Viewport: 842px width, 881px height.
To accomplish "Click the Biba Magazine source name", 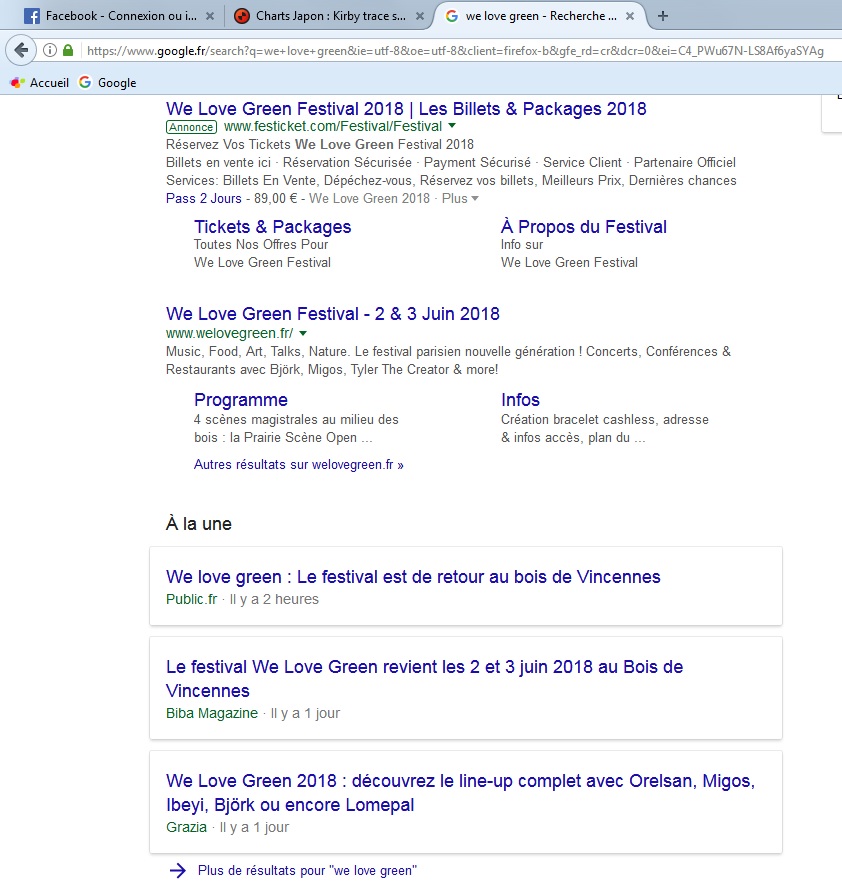I will [x=212, y=713].
